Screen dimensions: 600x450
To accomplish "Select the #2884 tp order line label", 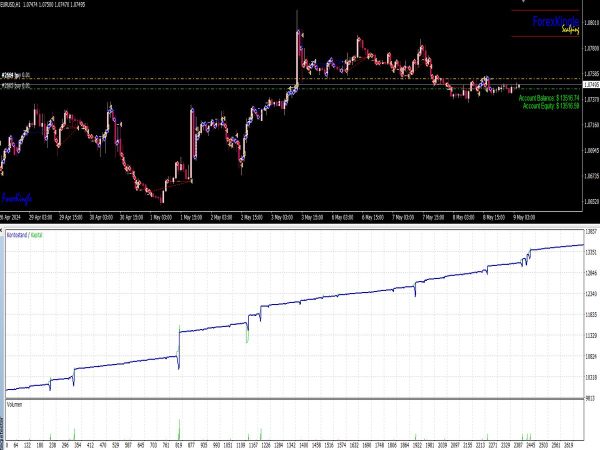I will (x=16, y=75).
